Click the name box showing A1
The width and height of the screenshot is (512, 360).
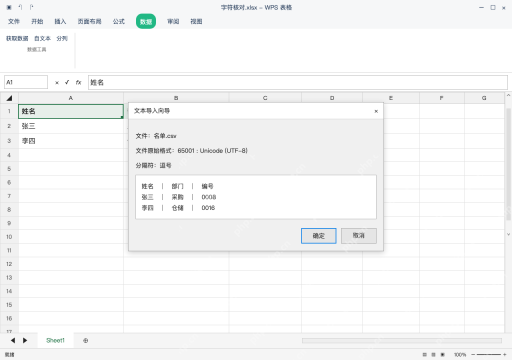click(x=26, y=82)
